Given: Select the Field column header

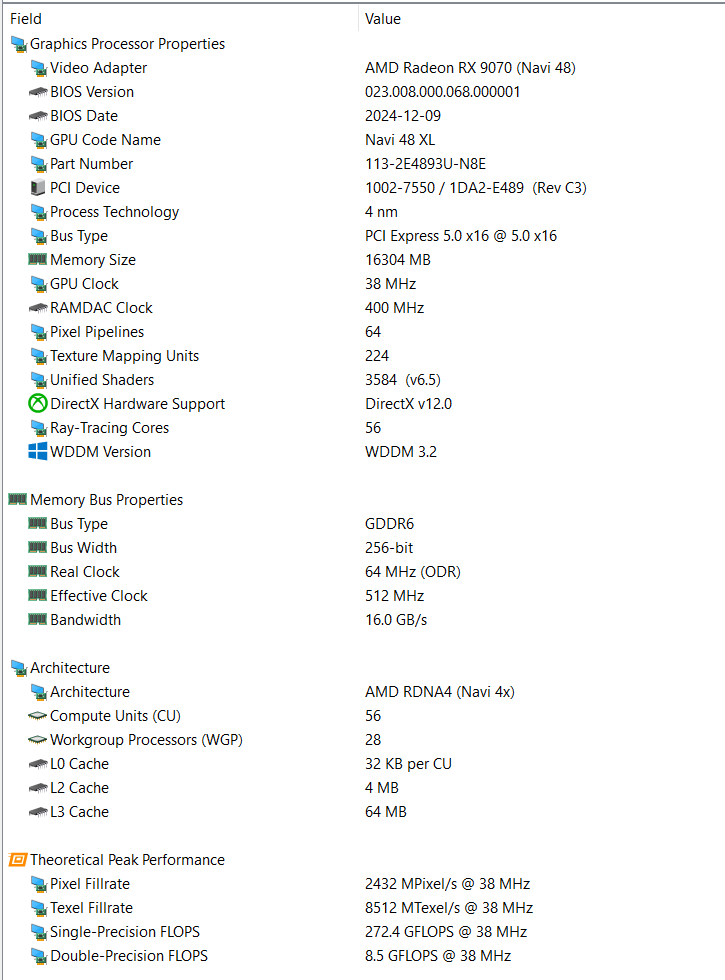Looking at the screenshot, I should click(x=180, y=19).
